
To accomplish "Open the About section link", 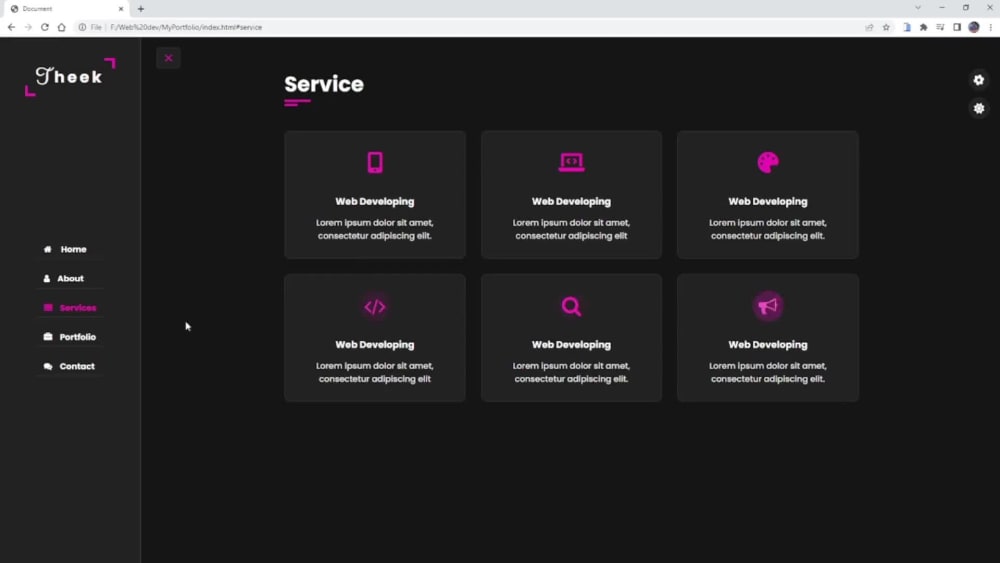I will coord(70,279).
